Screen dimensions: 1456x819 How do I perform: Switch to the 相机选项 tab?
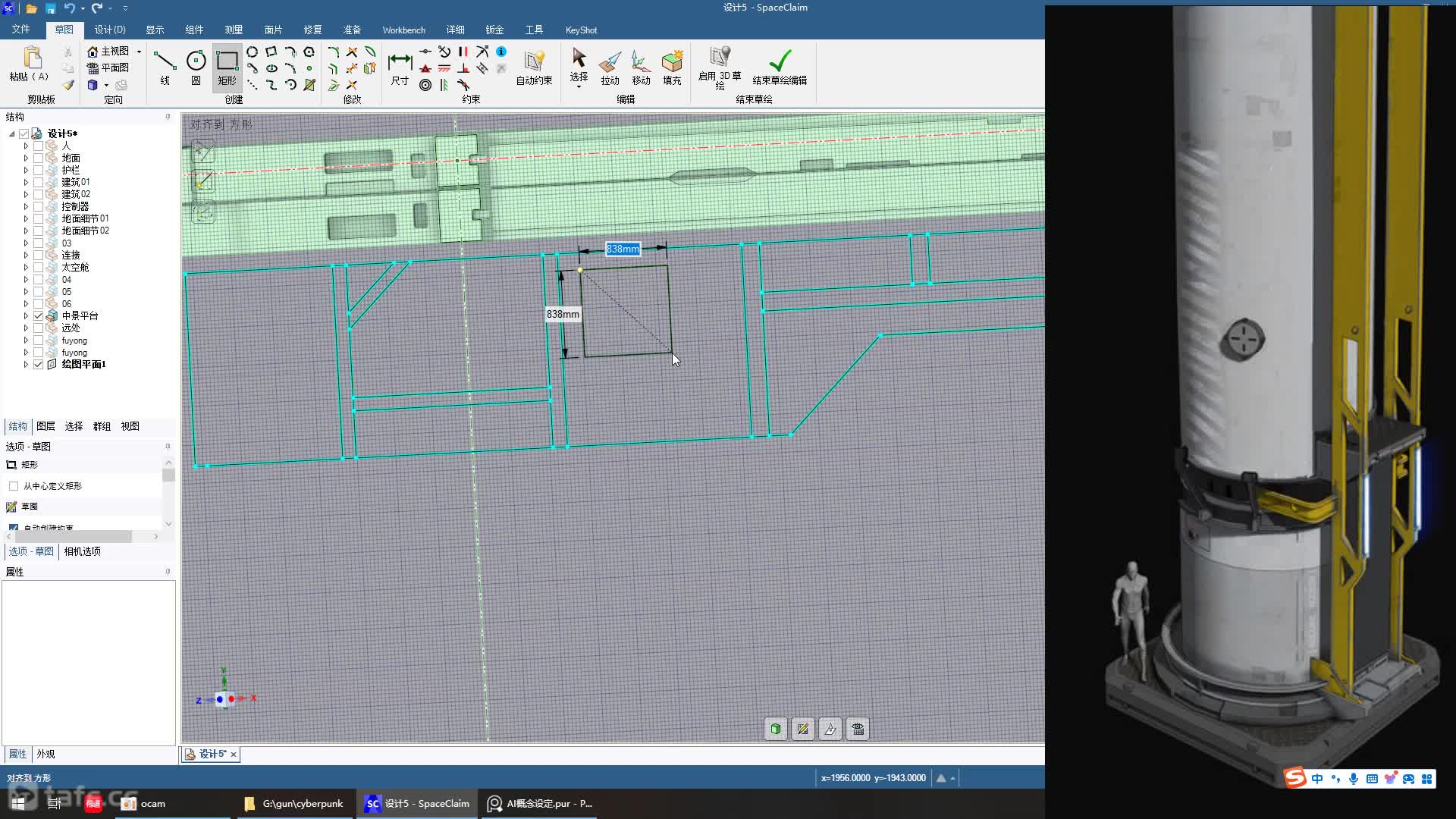pos(82,551)
